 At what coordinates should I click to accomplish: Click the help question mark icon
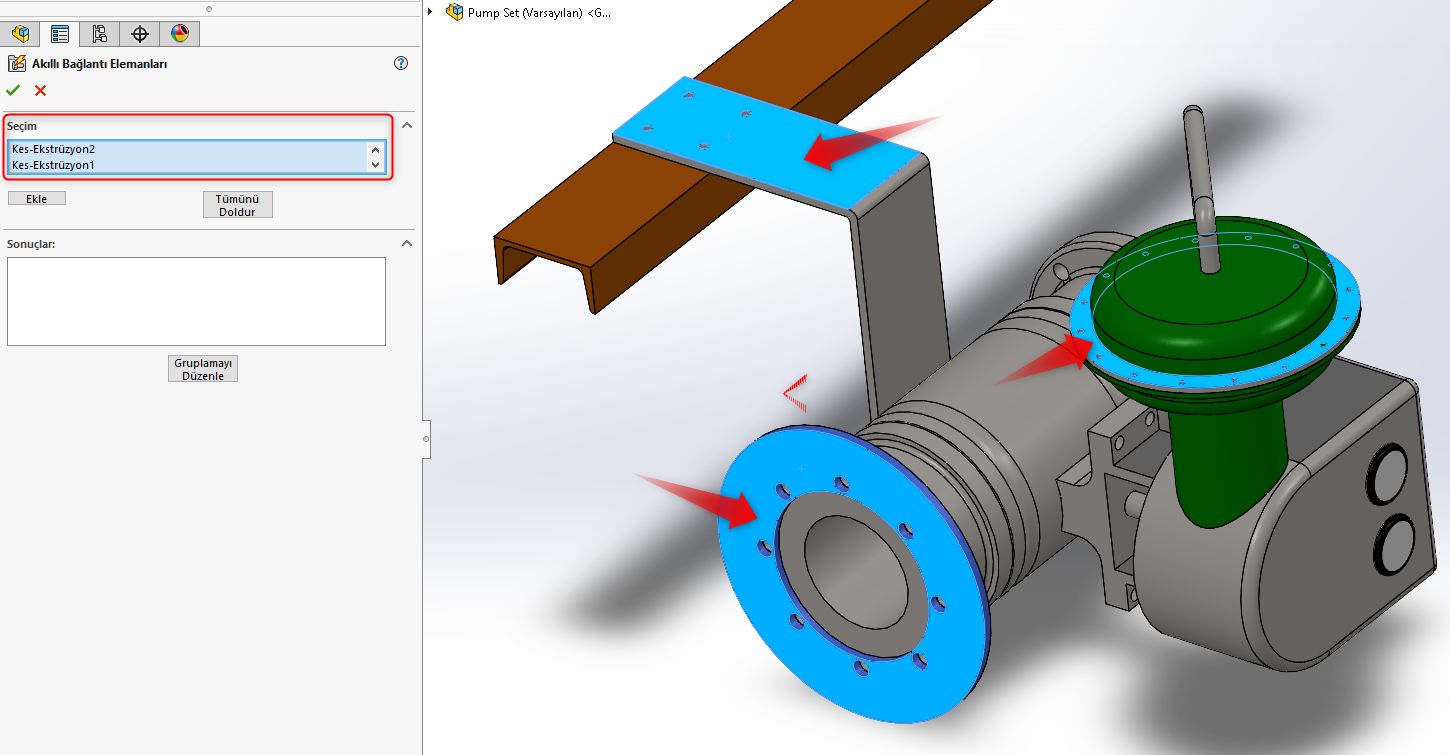tap(401, 63)
